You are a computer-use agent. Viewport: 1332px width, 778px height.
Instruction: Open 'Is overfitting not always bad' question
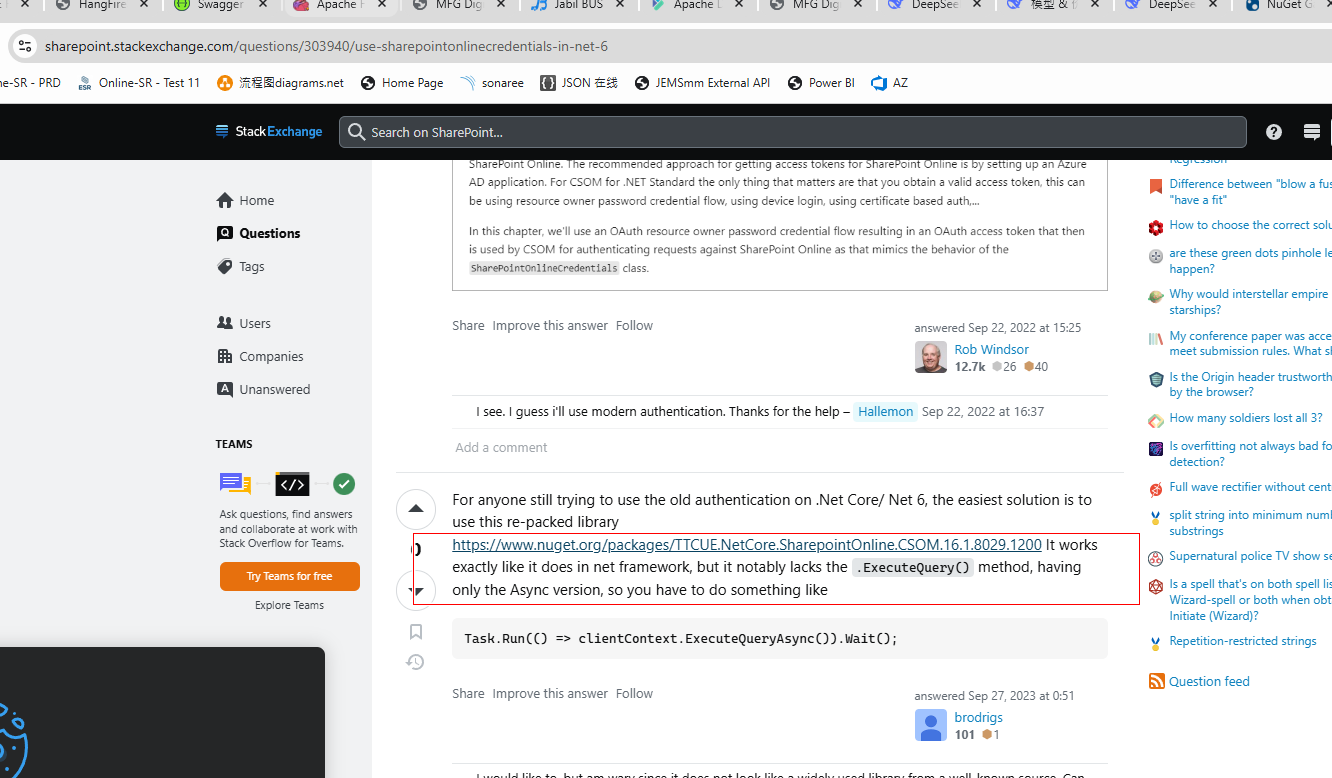[1250, 454]
